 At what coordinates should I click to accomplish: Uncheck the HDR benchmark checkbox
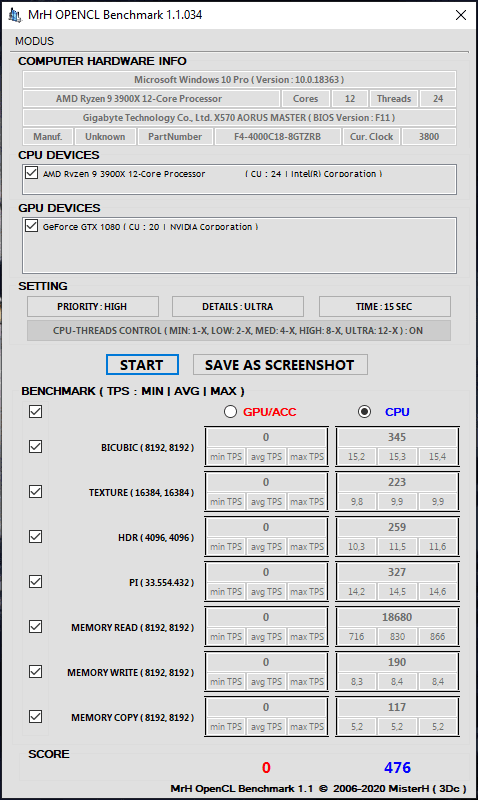point(35,537)
